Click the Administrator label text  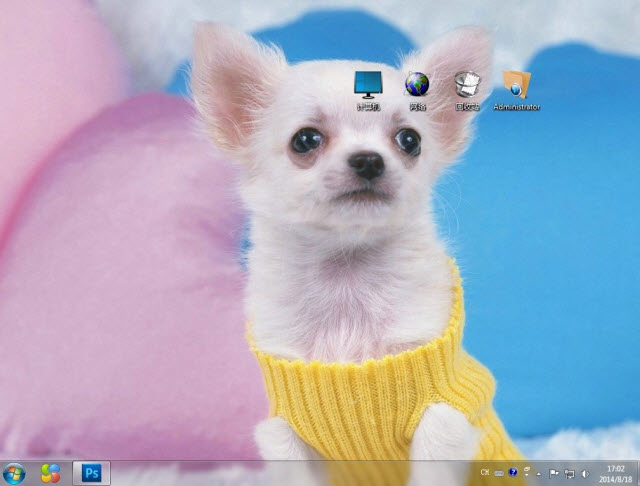pos(517,107)
